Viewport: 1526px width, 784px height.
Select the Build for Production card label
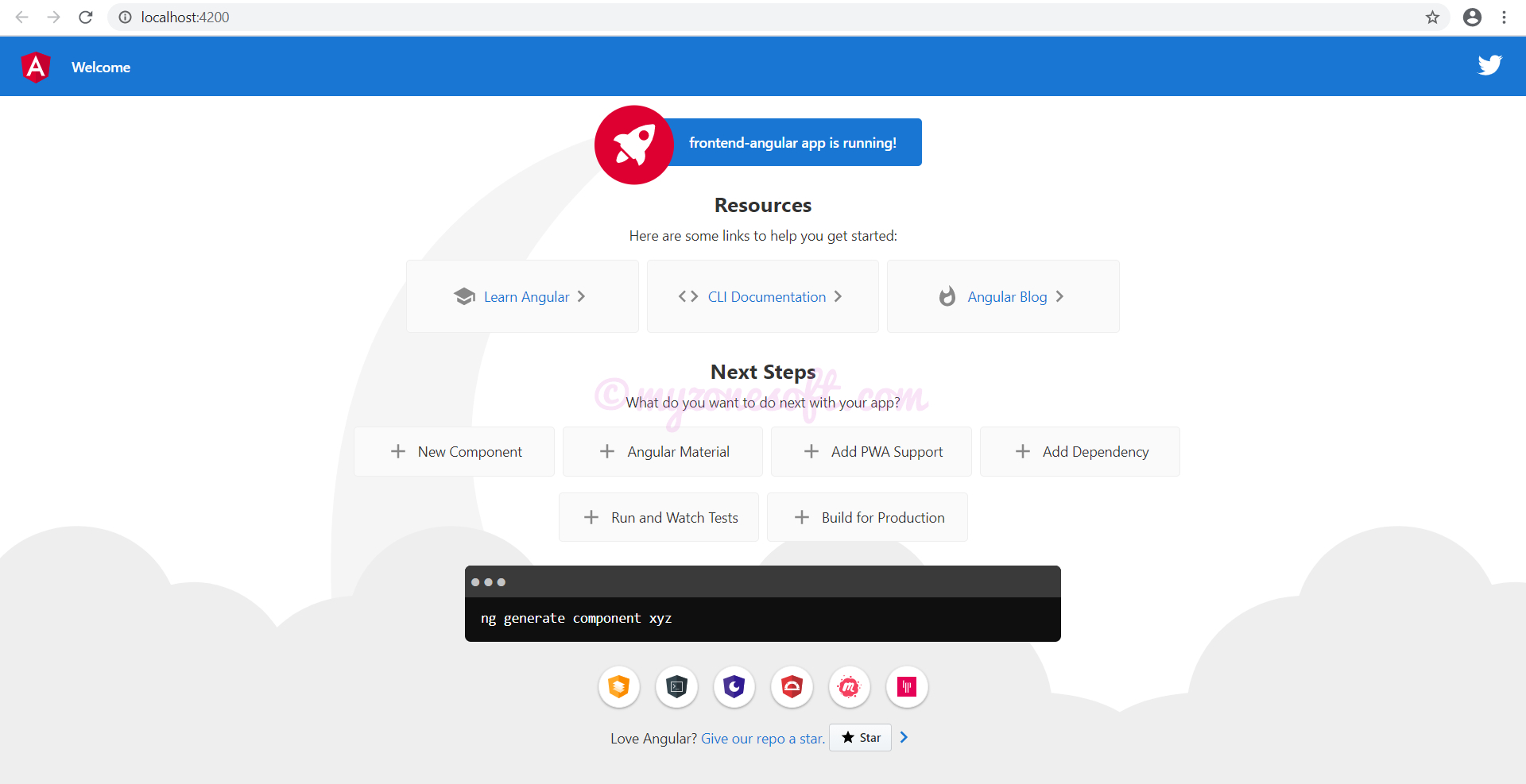(883, 517)
